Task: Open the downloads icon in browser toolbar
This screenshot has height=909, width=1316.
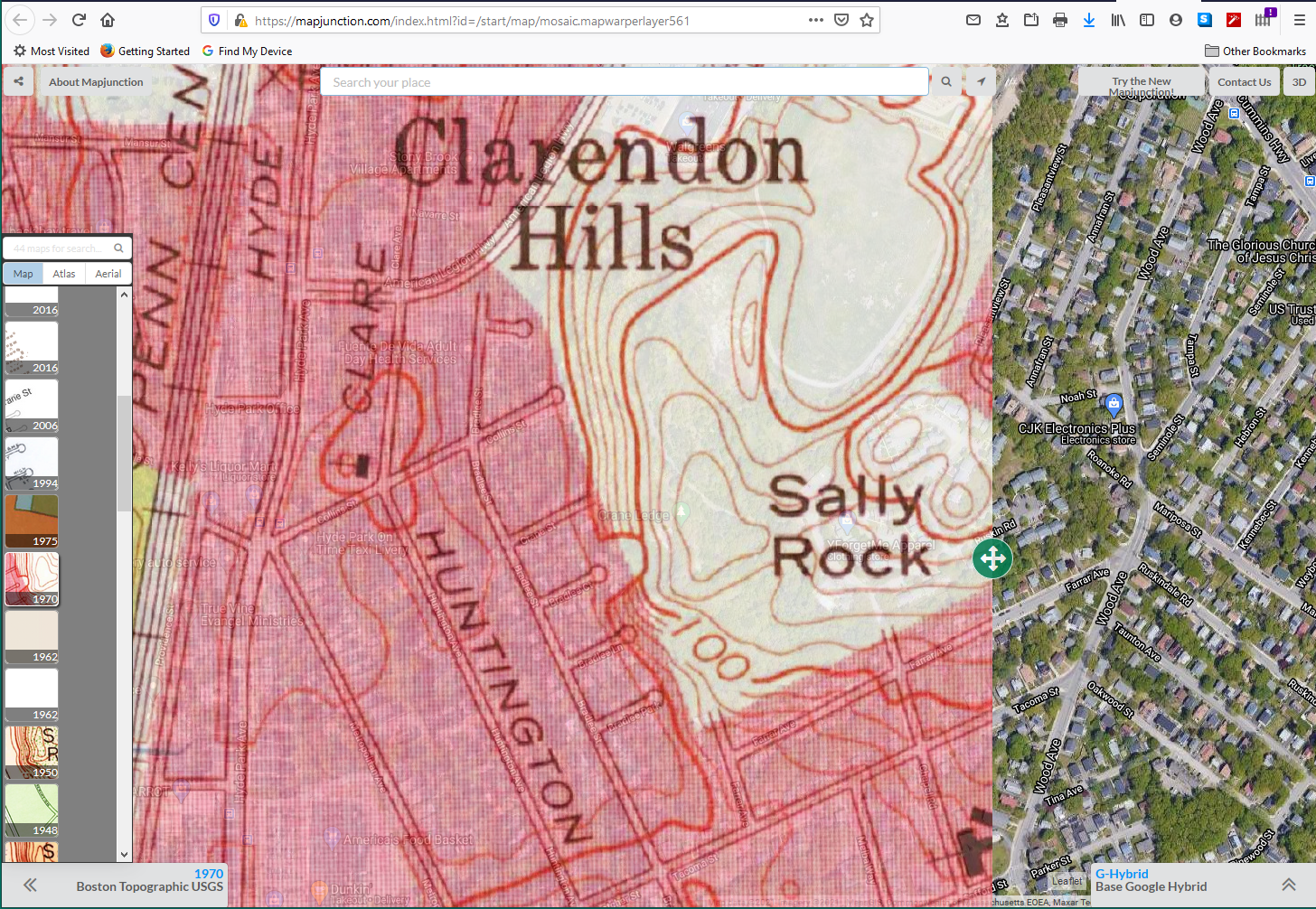Action: pyautogui.click(x=1089, y=19)
